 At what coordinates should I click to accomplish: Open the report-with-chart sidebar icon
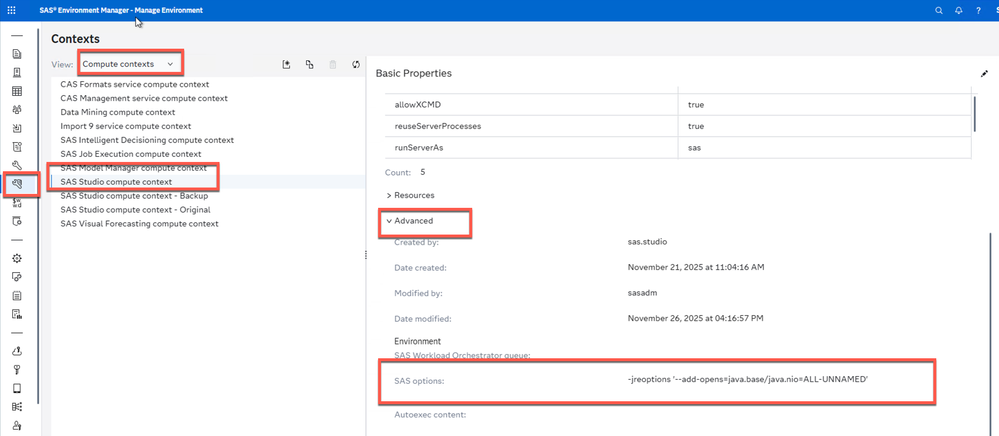coord(17,314)
